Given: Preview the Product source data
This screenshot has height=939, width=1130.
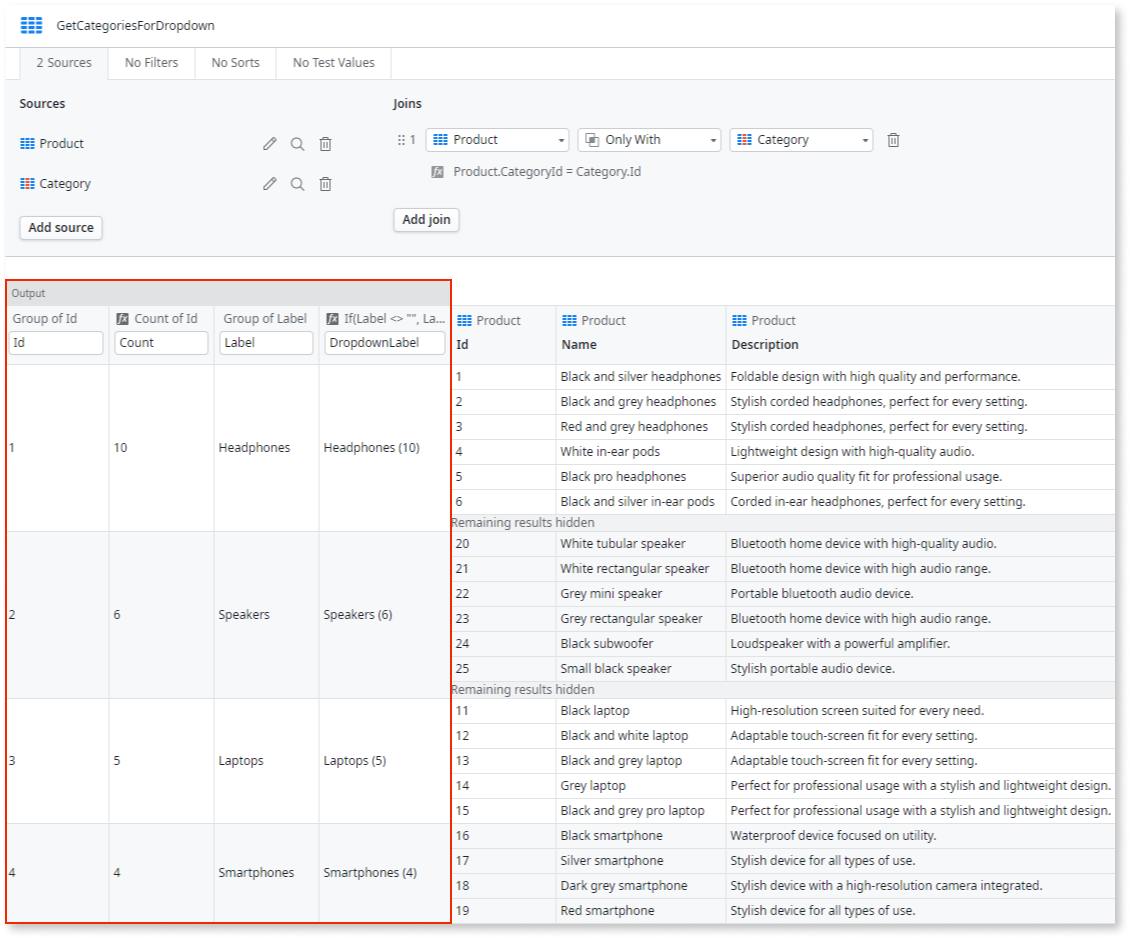Looking at the screenshot, I should (x=297, y=143).
